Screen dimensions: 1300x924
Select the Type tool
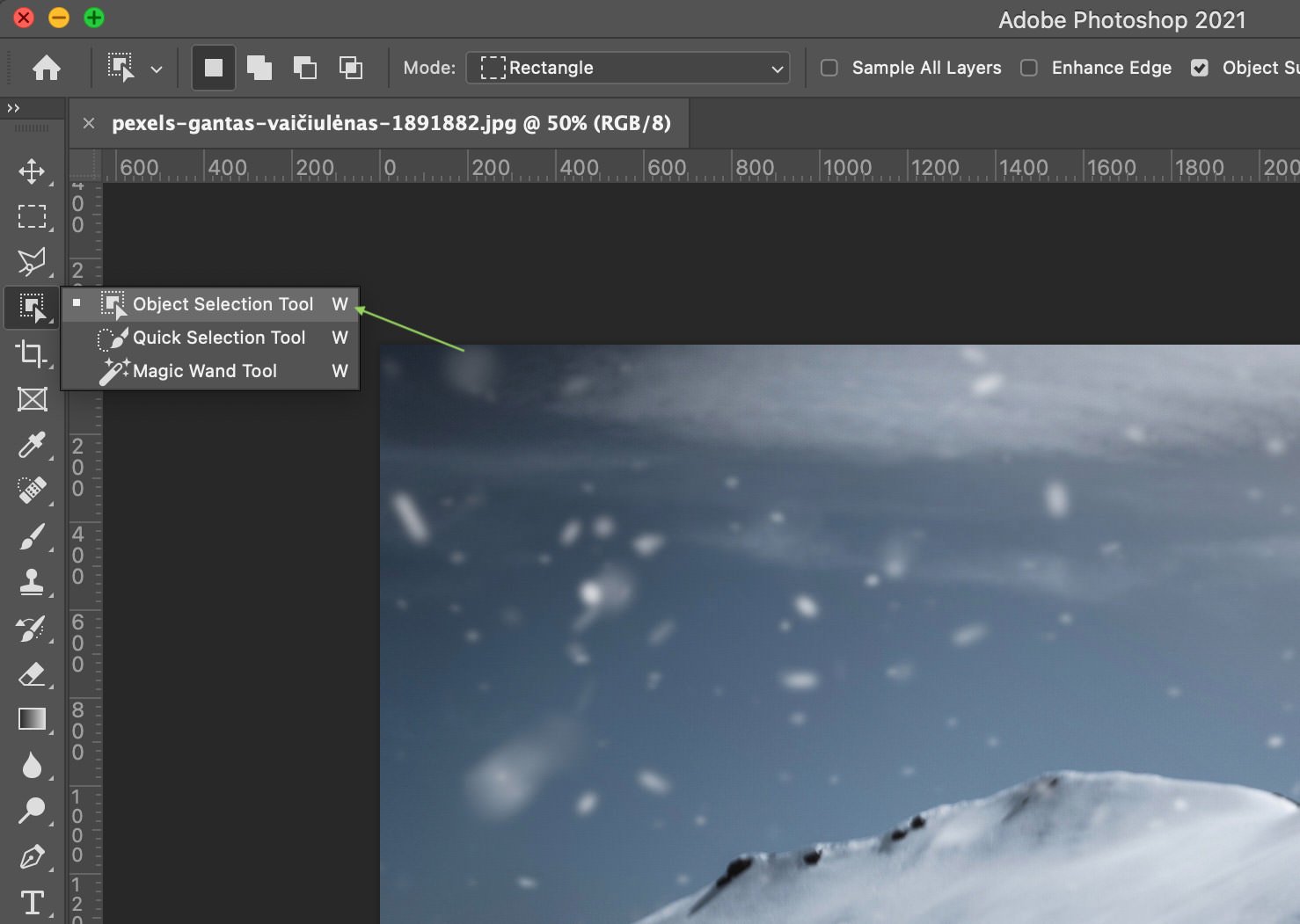(x=33, y=902)
